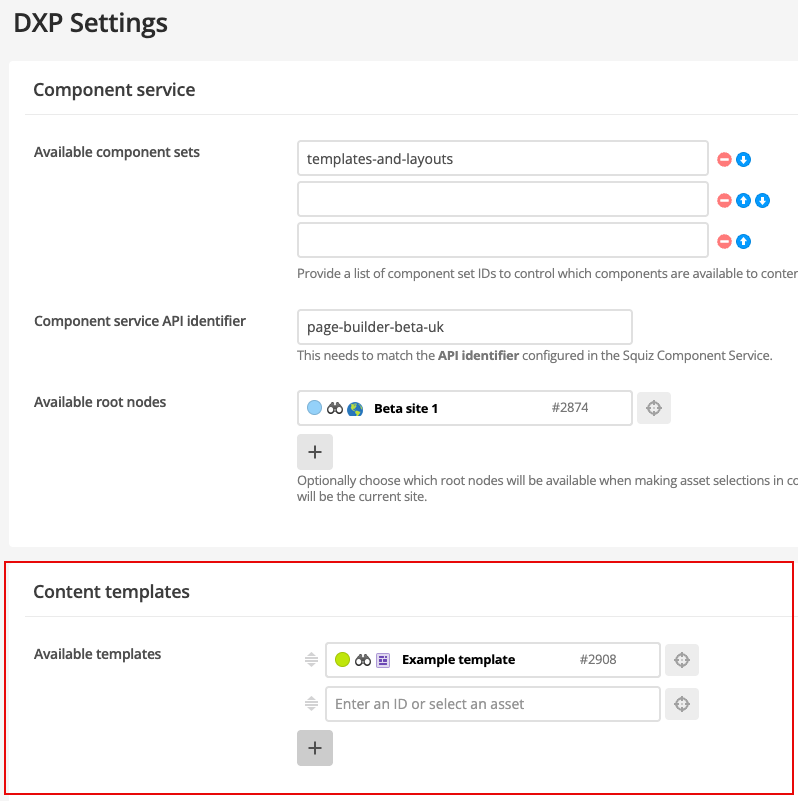Add another template with the plus button
798x801 pixels.
[x=315, y=748]
